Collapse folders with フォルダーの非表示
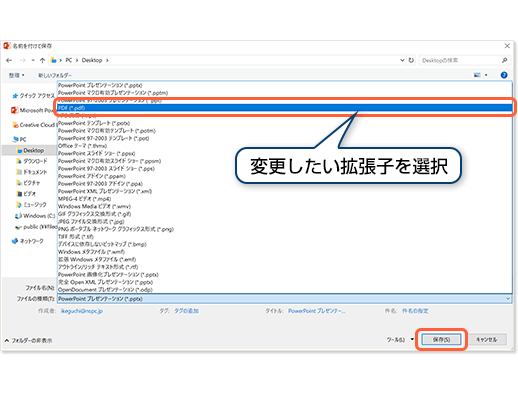The image size is (518, 395). [x=29, y=341]
